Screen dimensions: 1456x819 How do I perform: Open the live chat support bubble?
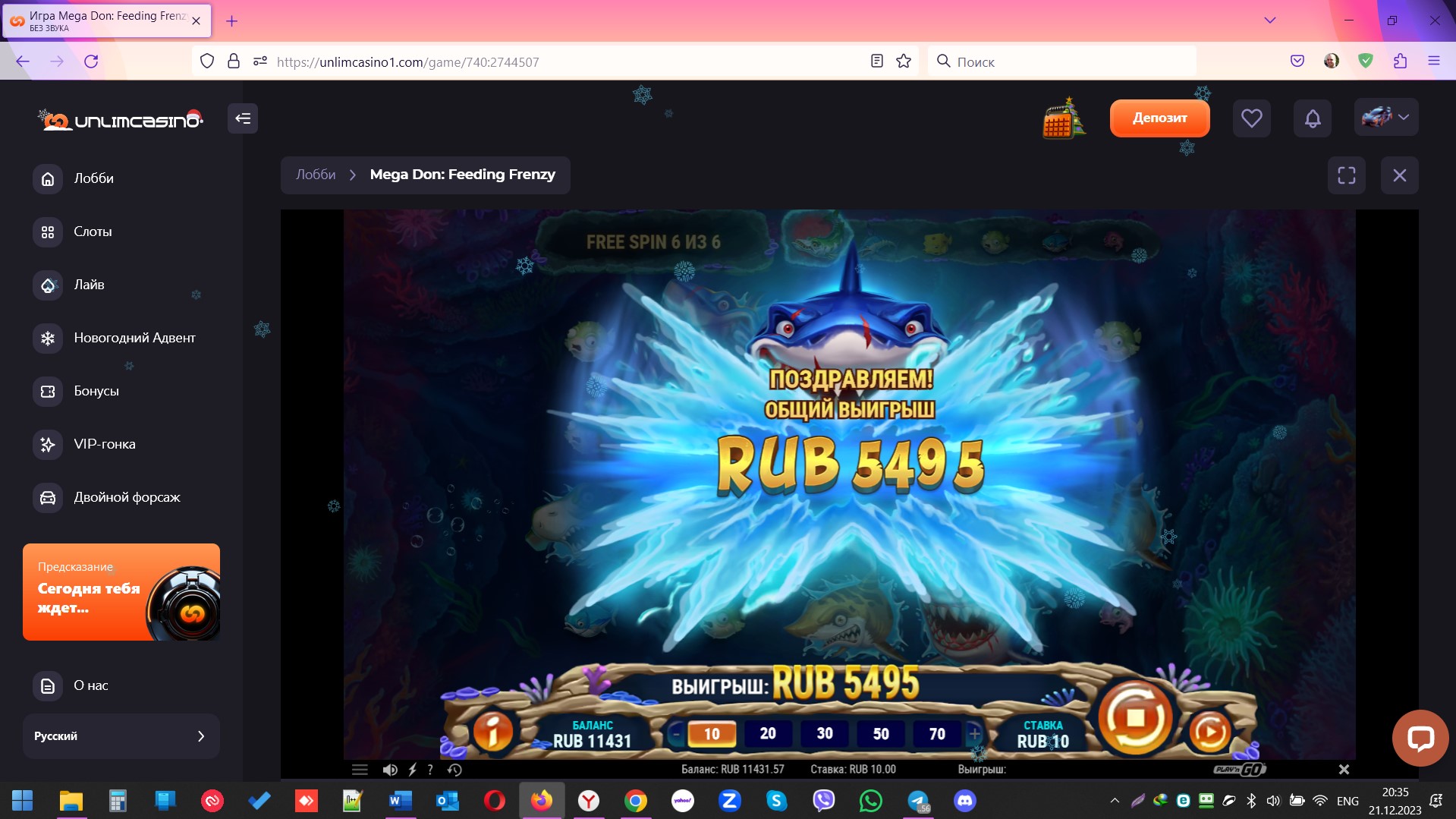pyautogui.click(x=1420, y=738)
